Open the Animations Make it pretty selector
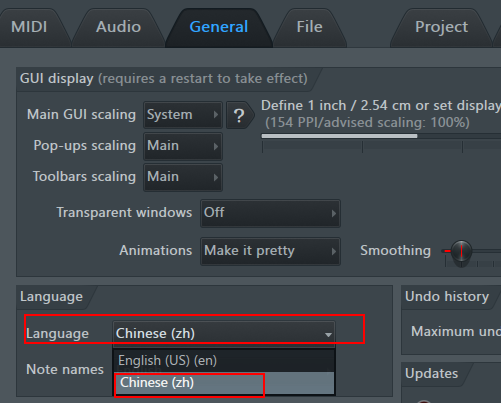The image size is (501, 403). pyautogui.click(x=270, y=251)
